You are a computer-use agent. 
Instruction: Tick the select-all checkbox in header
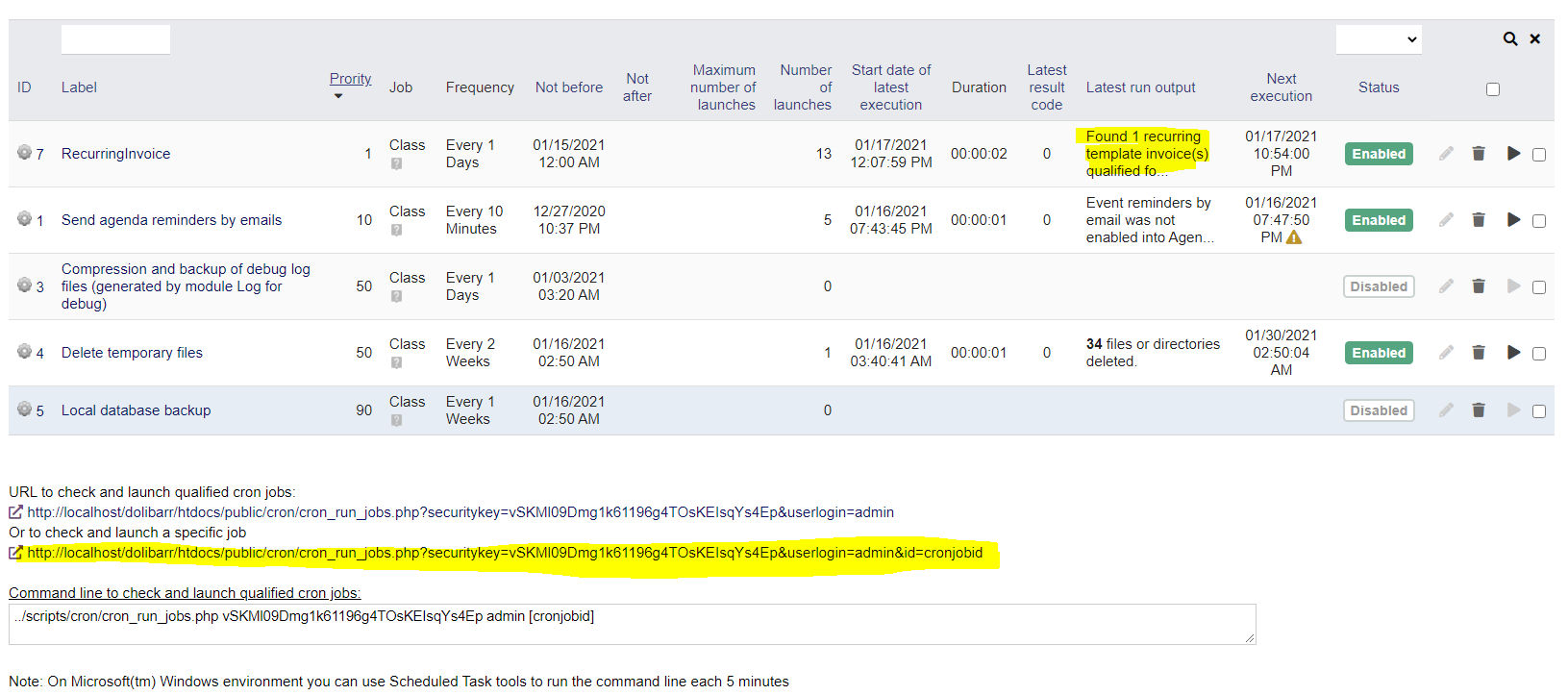coord(1492,89)
